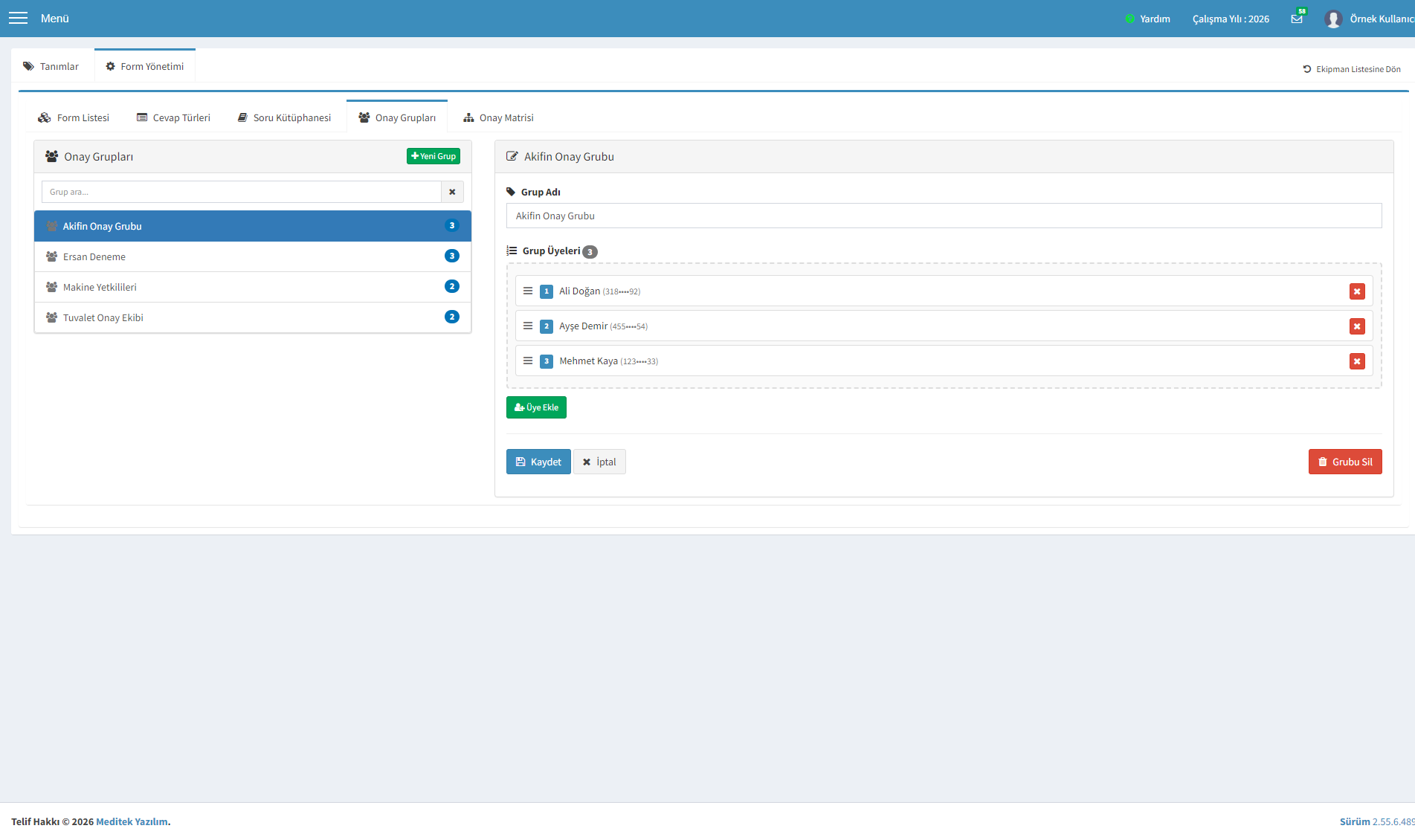Select the Cevap Türleri tab
The width and height of the screenshot is (1415, 840).
[x=174, y=117]
